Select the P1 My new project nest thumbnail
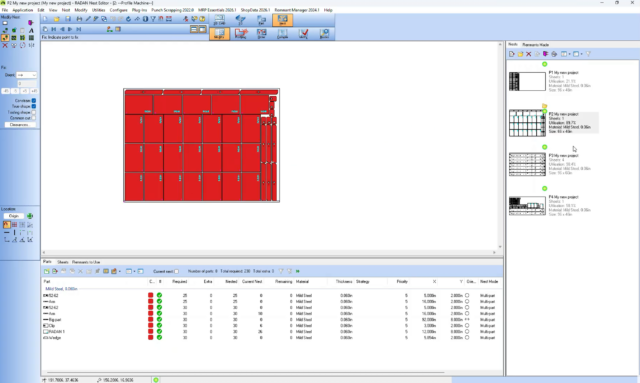The width and height of the screenshot is (640, 383). (x=527, y=81)
